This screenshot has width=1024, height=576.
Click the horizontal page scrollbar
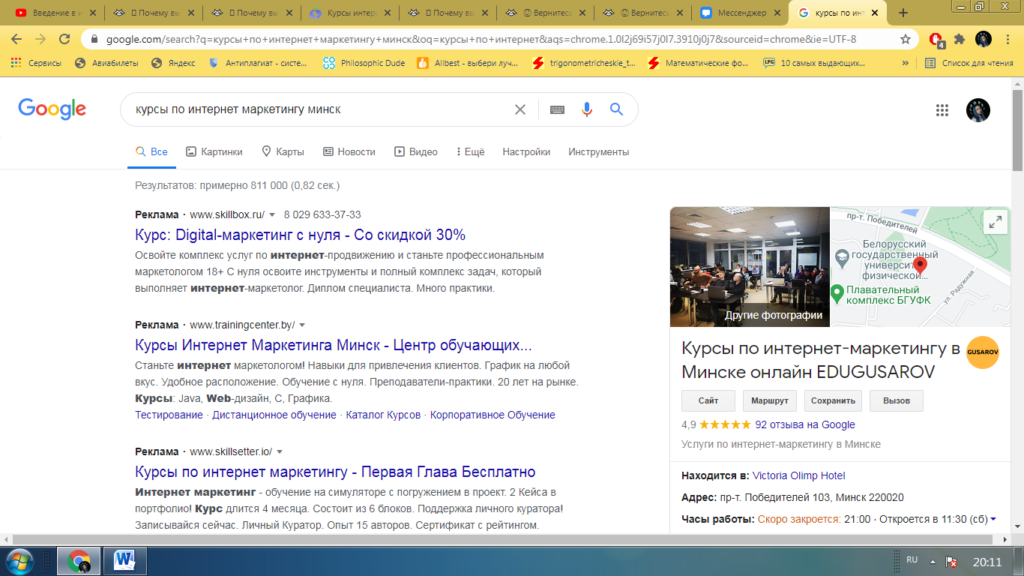pyautogui.click(x=503, y=540)
